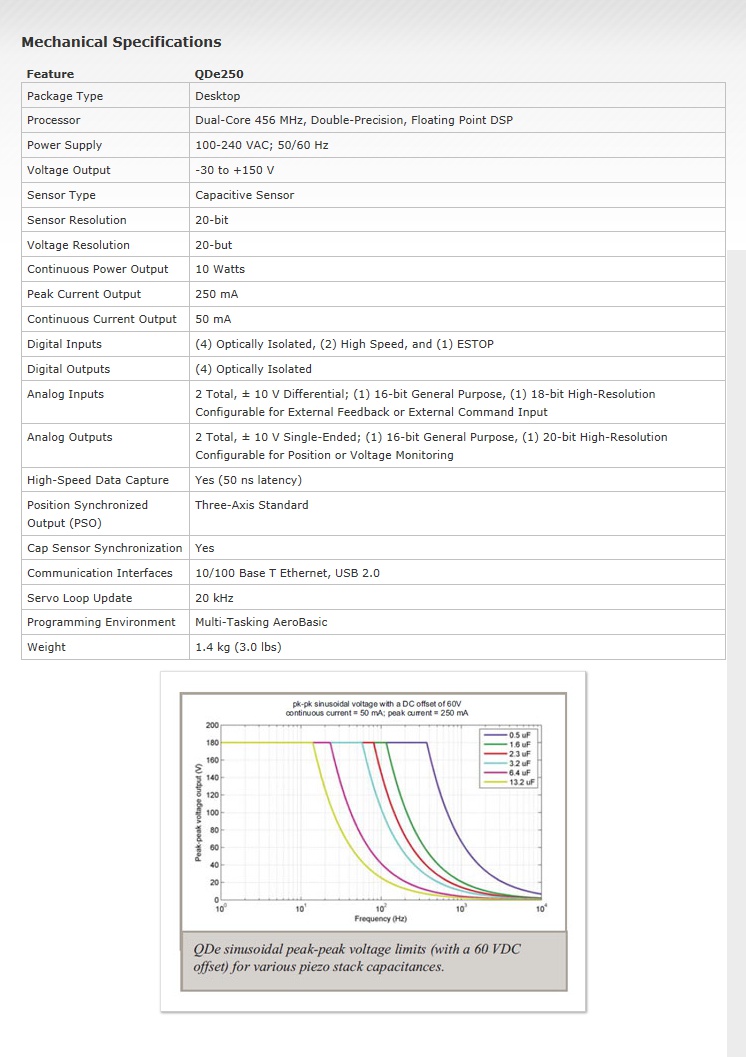Select the Voltage Output row label

point(69,170)
